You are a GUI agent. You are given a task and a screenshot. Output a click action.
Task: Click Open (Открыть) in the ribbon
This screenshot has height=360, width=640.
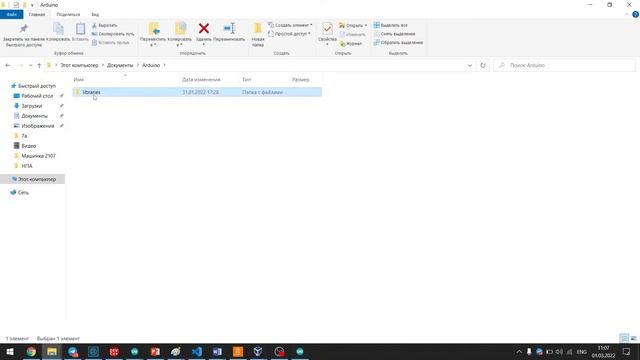(353, 25)
